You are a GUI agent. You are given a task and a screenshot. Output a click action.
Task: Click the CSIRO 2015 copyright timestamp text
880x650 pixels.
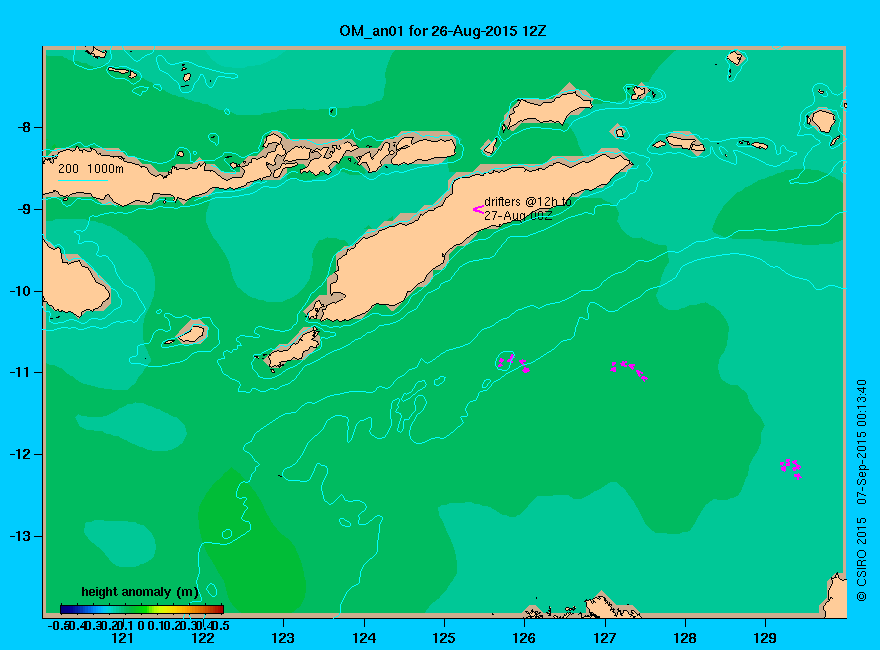click(x=861, y=491)
